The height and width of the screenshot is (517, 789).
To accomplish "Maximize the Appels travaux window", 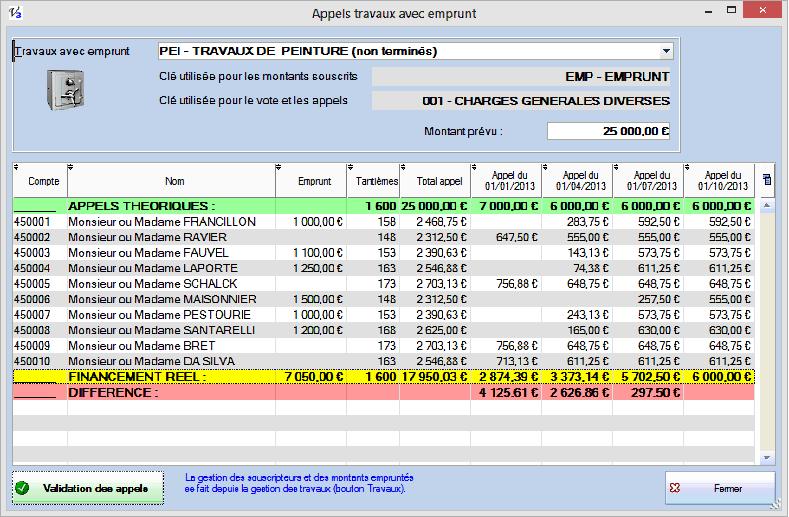I will [x=732, y=10].
